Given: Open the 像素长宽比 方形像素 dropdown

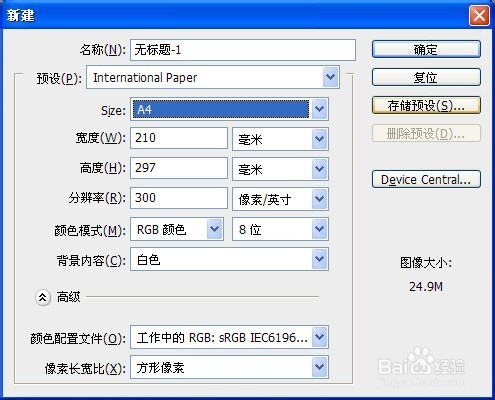Looking at the screenshot, I should tap(229, 367).
